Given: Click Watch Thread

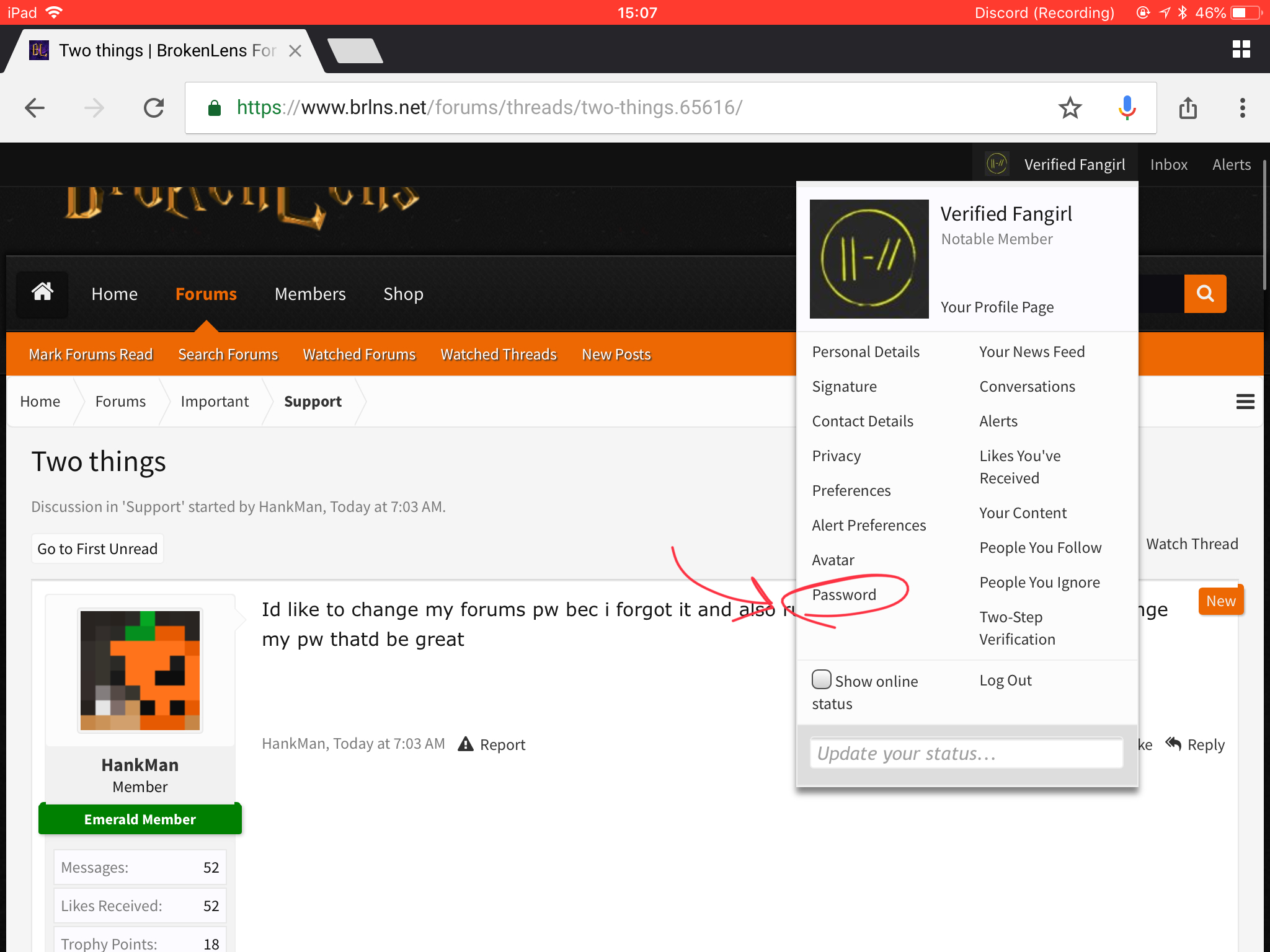Looking at the screenshot, I should [x=1192, y=544].
